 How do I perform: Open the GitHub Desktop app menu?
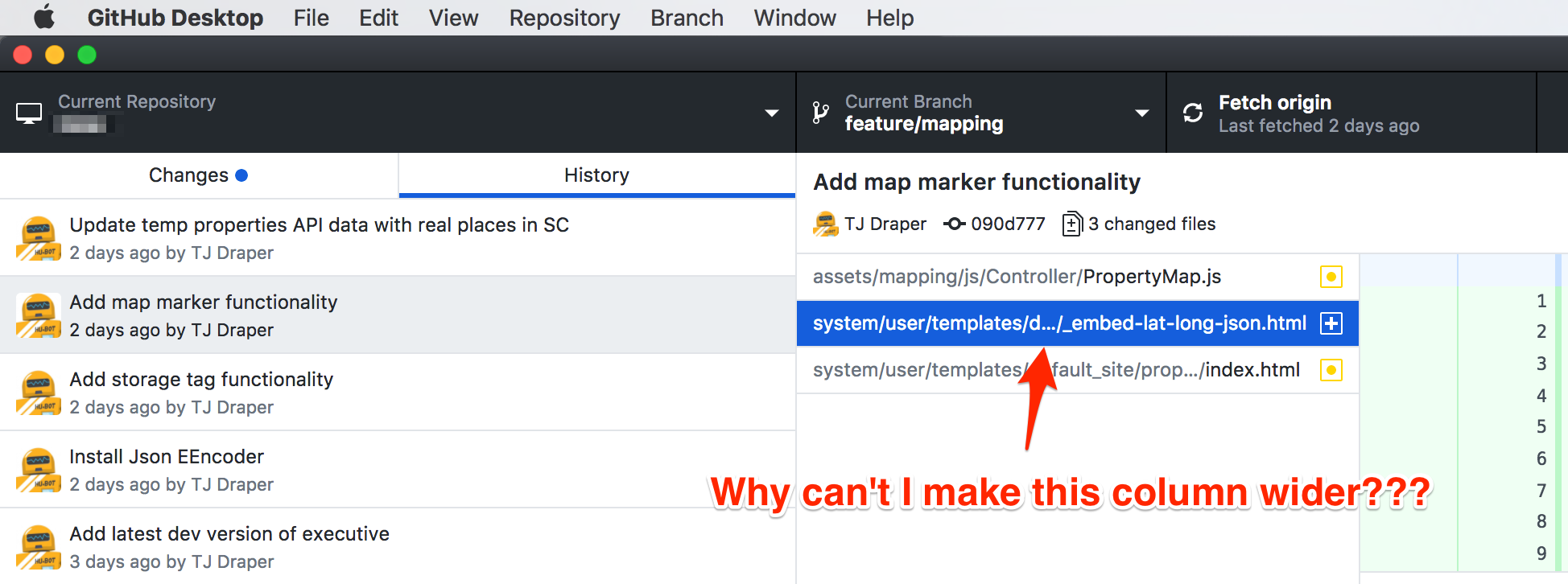click(175, 18)
